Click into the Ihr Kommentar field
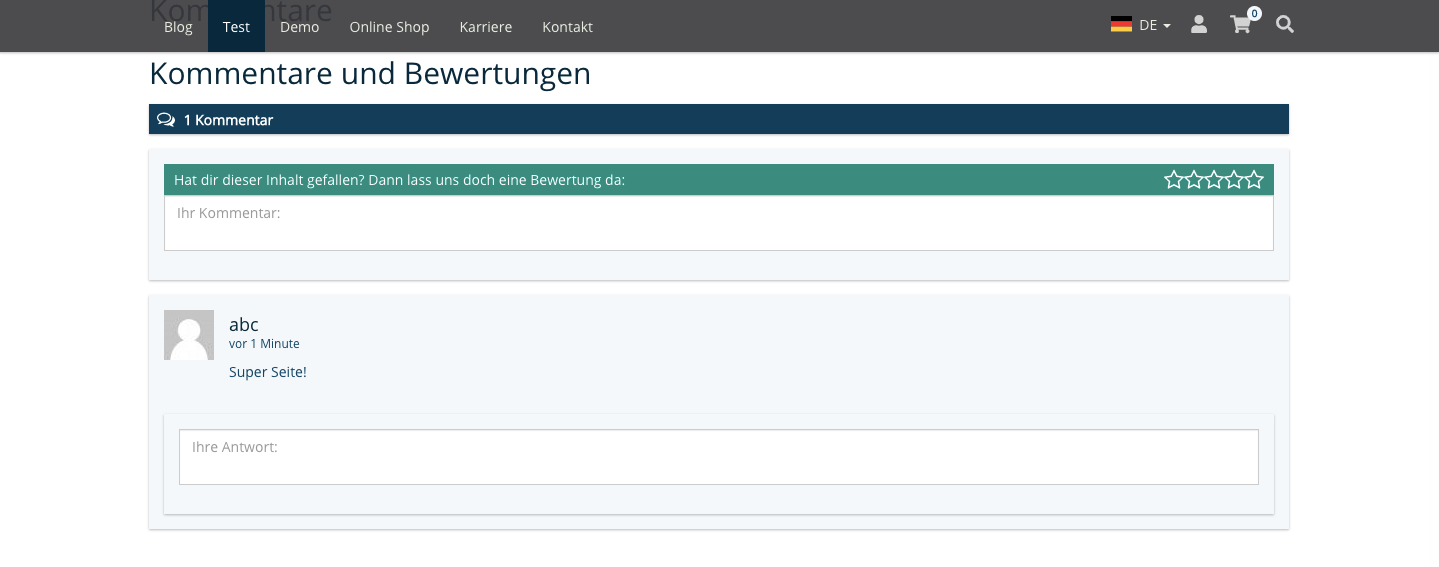The width and height of the screenshot is (1439, 567). (x=719, y=223)
